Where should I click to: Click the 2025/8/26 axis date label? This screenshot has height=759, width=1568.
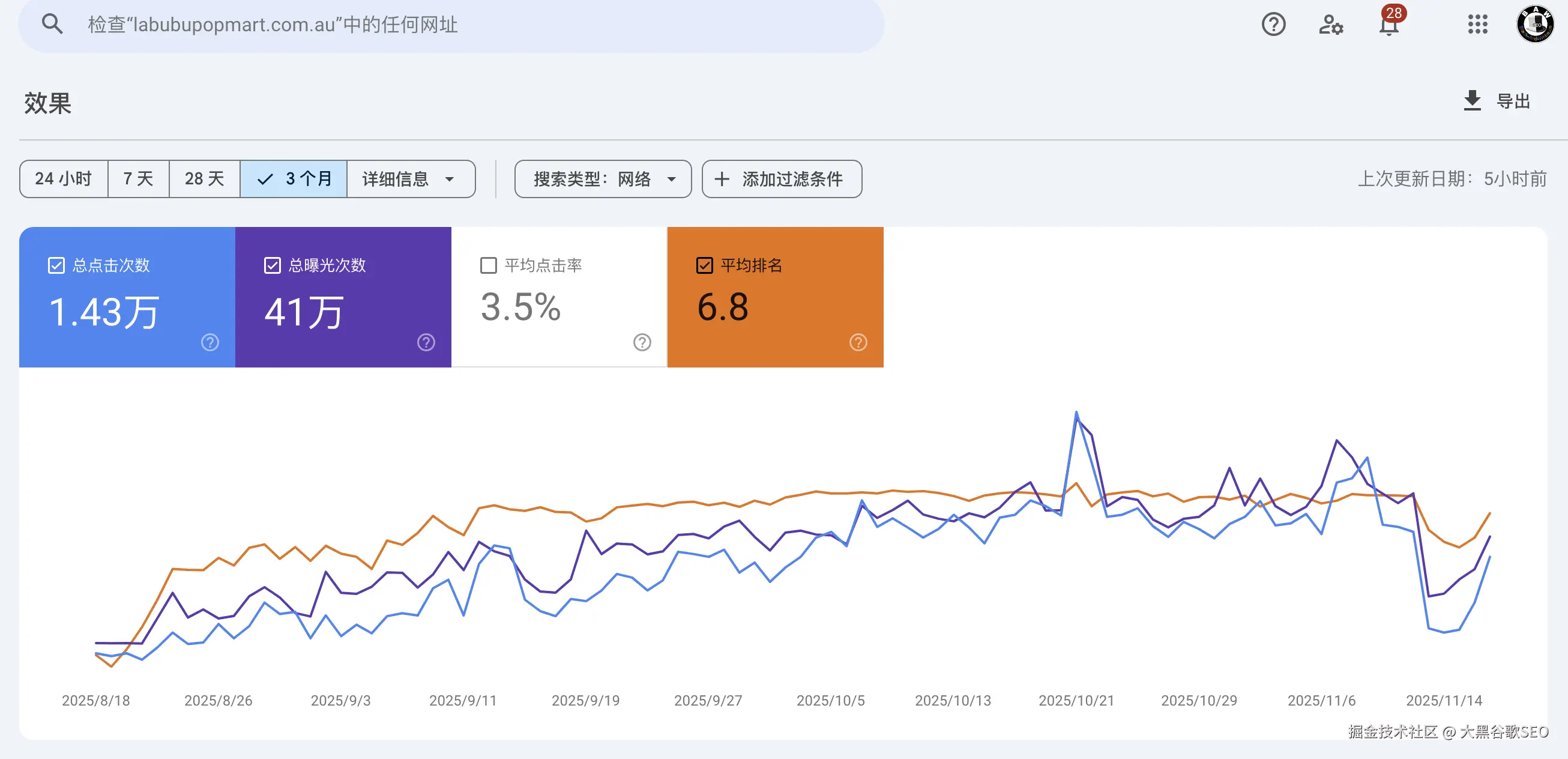click(x=219, y=701)
